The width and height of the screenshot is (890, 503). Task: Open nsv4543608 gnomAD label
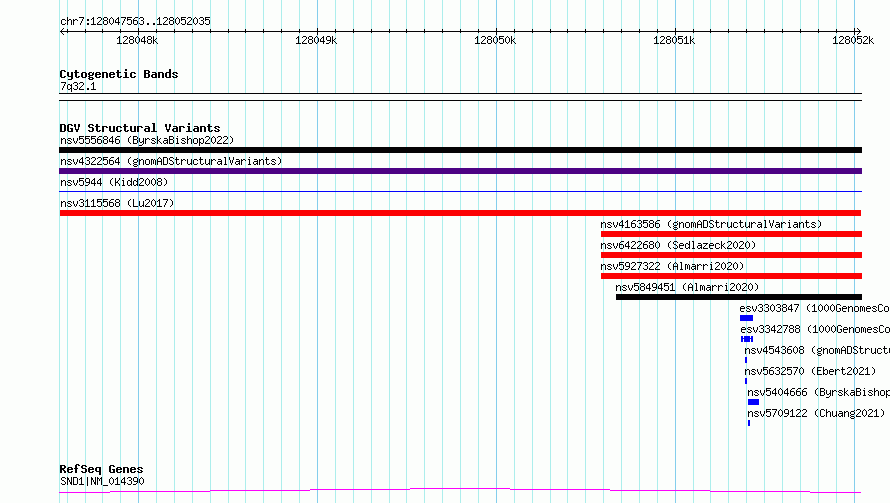(817, 350)
